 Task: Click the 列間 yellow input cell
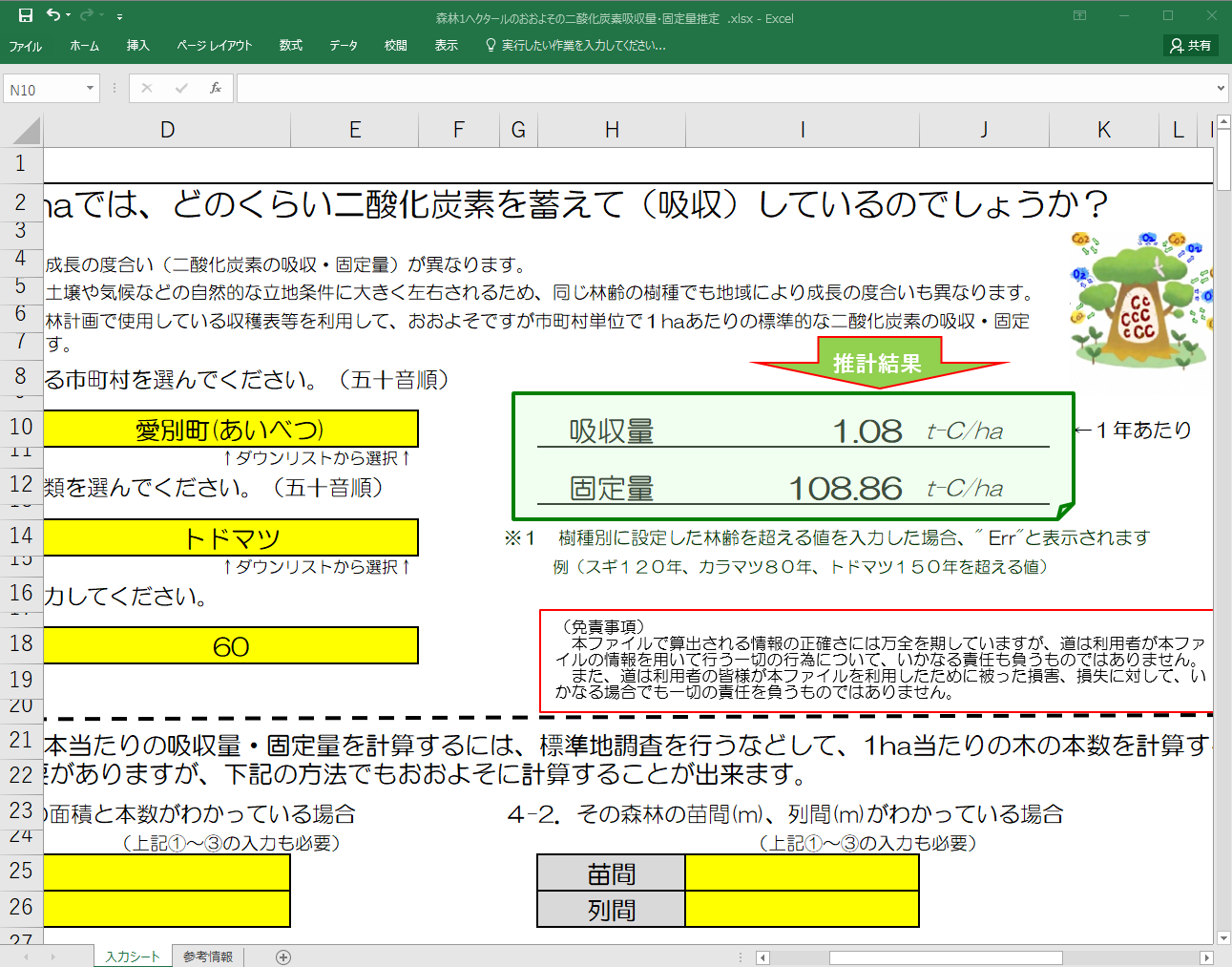click(802, 910)
